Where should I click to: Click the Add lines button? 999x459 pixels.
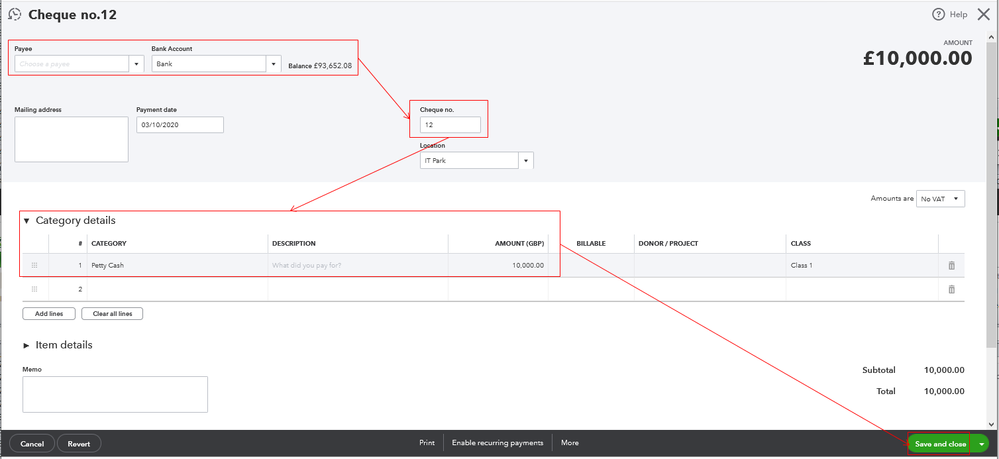(48, 314)
